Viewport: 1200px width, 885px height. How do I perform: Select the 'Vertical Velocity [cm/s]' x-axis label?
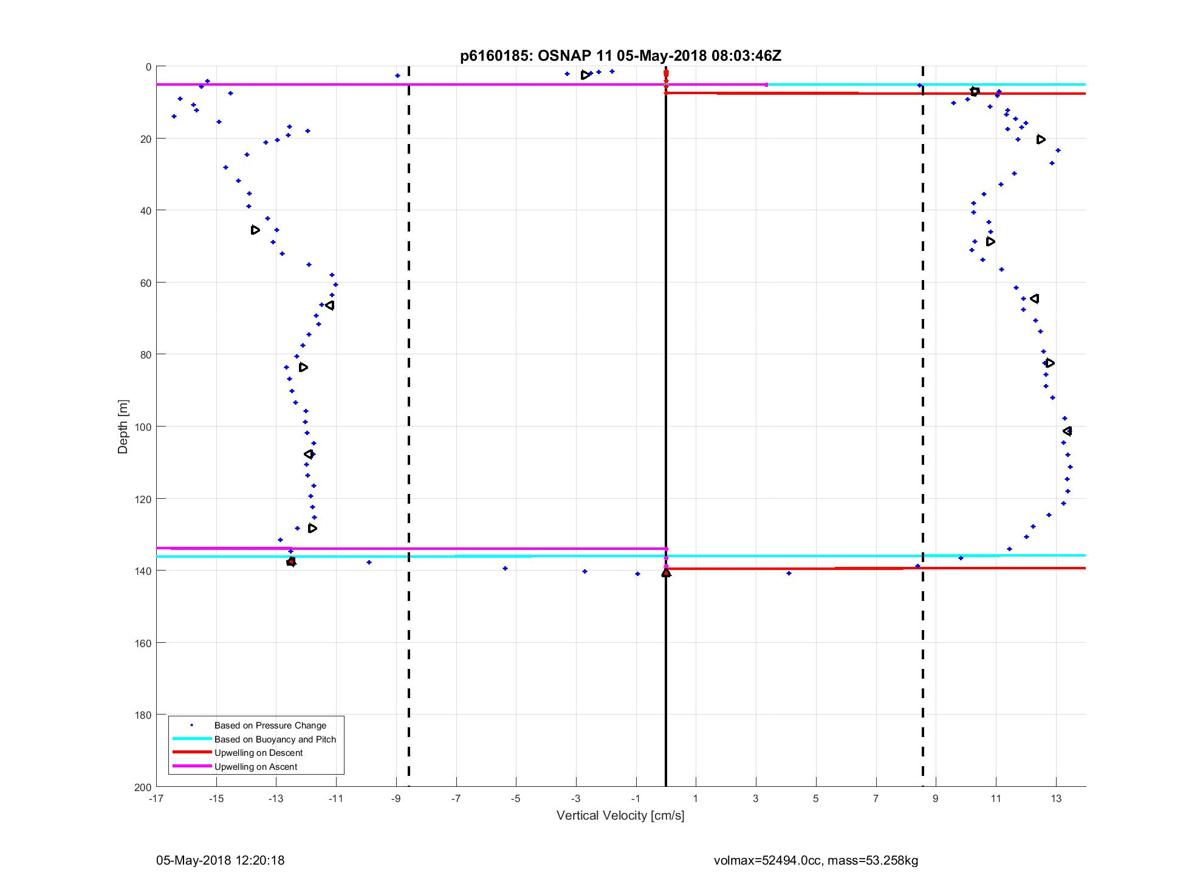(620, 816)
